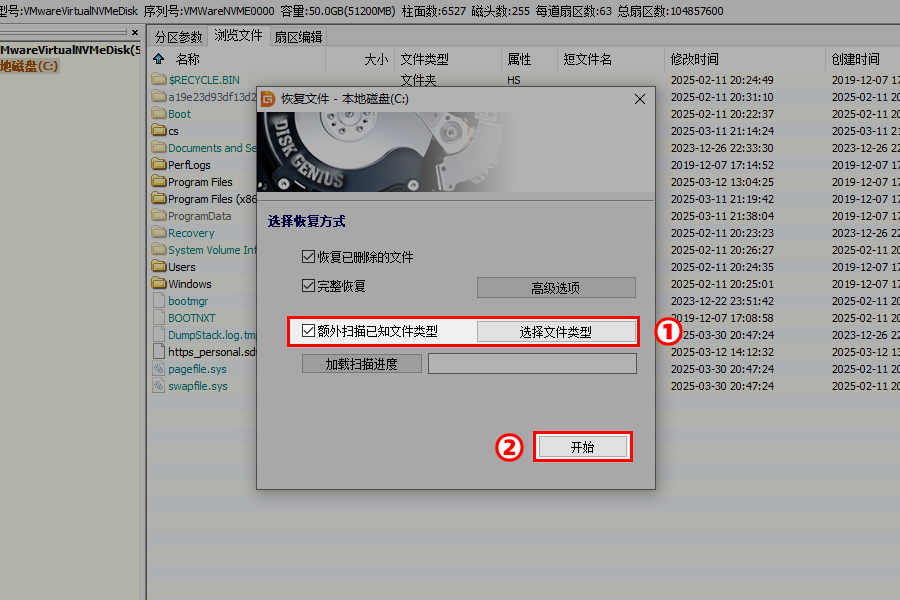Viewport: 900px width, 600px height.
Task: Click modified time 2025-03-12 14:12:32
Action: (x=722, y=352)
